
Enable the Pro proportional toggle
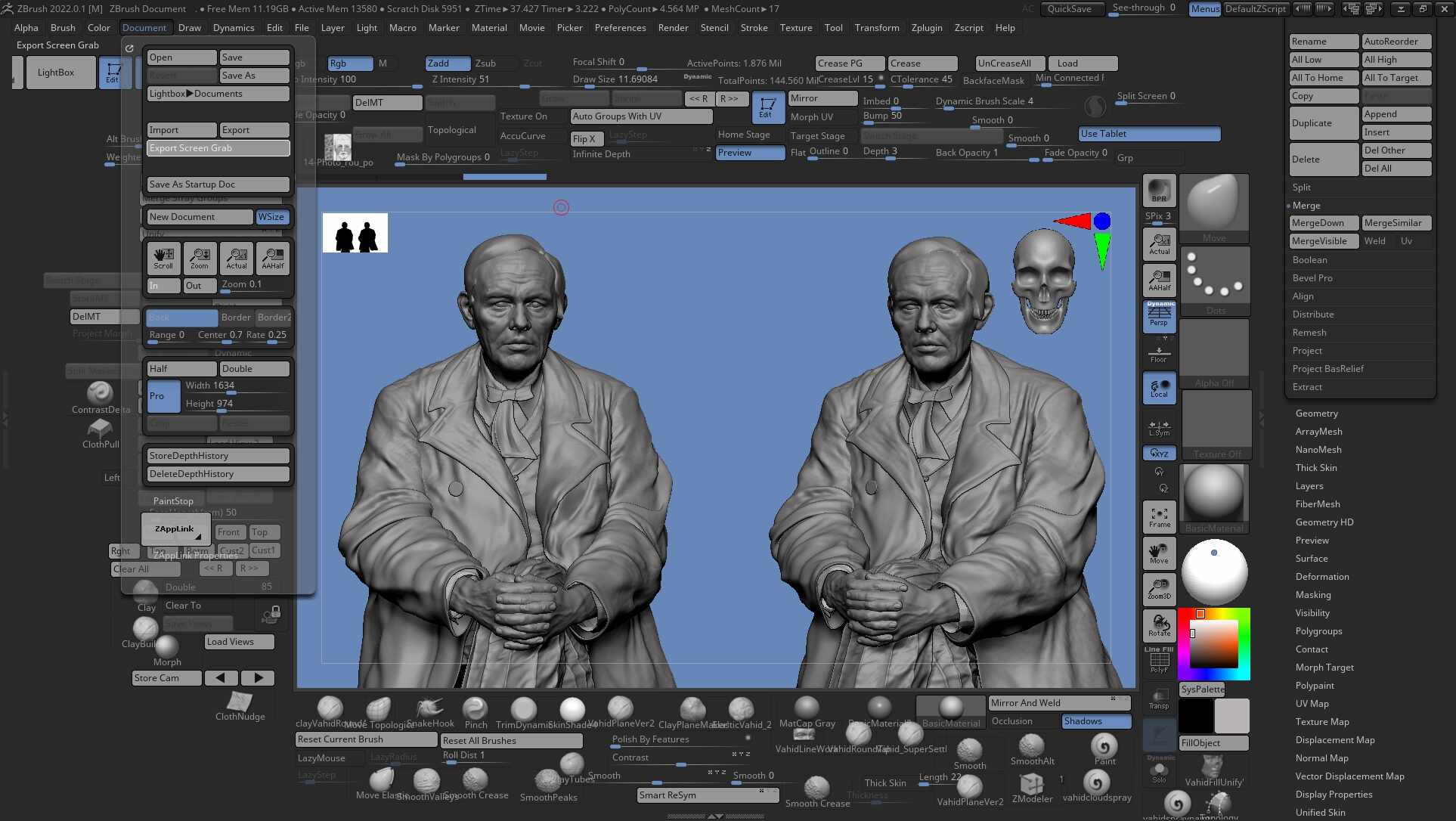click(163, 395)
